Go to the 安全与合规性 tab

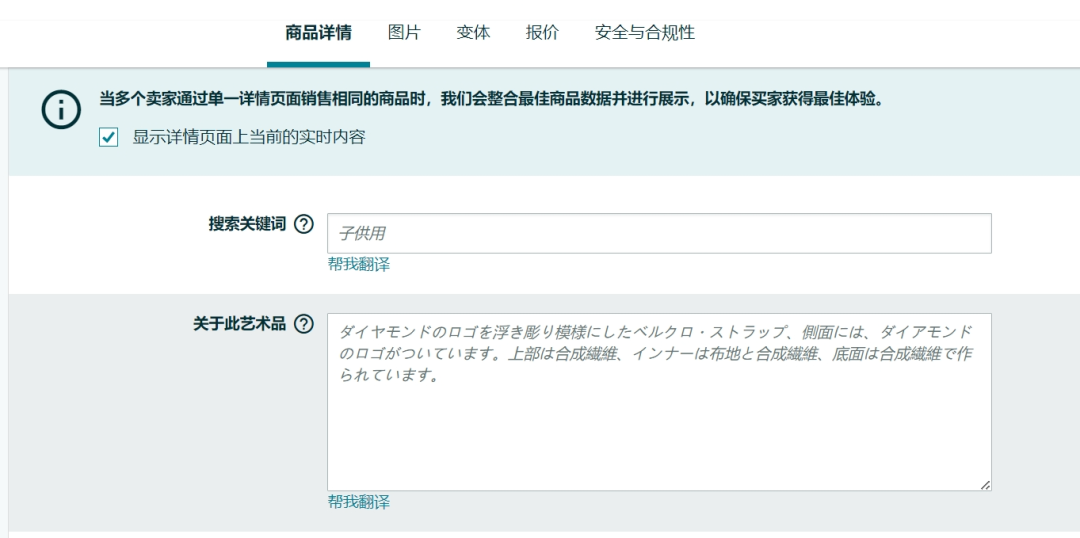pos(645,33)
